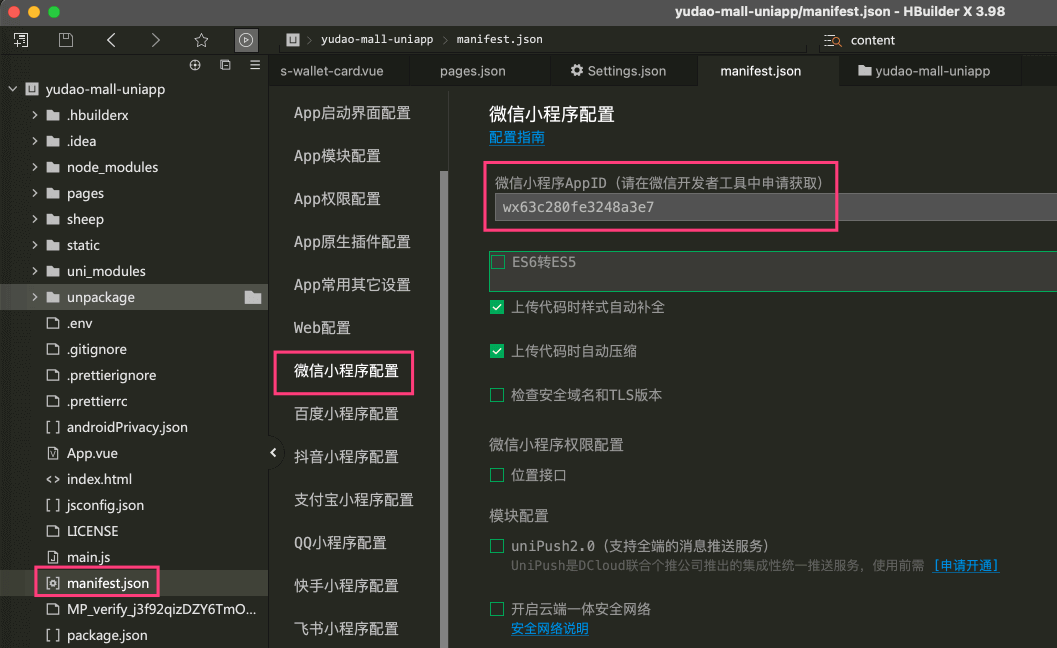Image resolution: width=1057 pixels, height=648 pixels.
Task: Expand the pages folder in tree
Action: click(35, 193)
